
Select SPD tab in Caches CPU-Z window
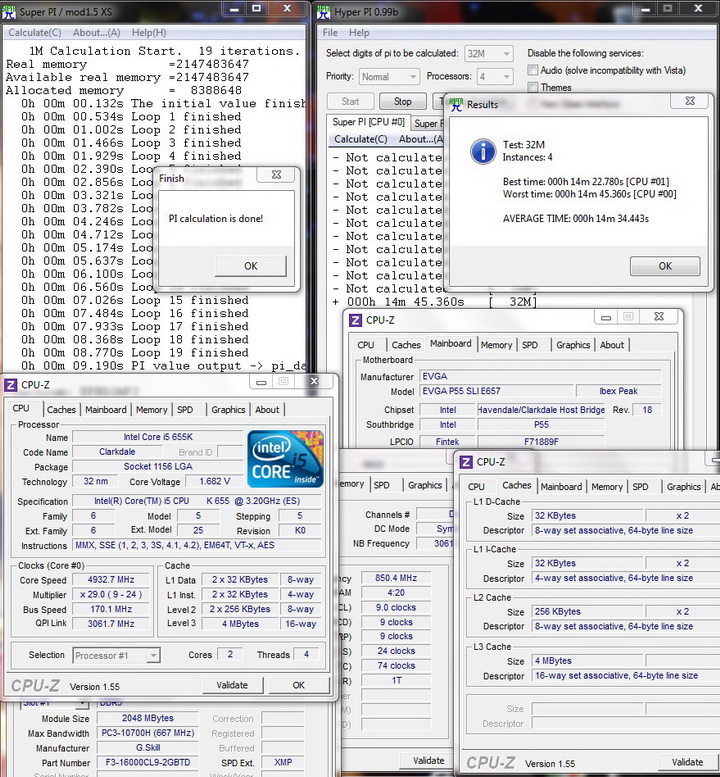pos(640,487)
